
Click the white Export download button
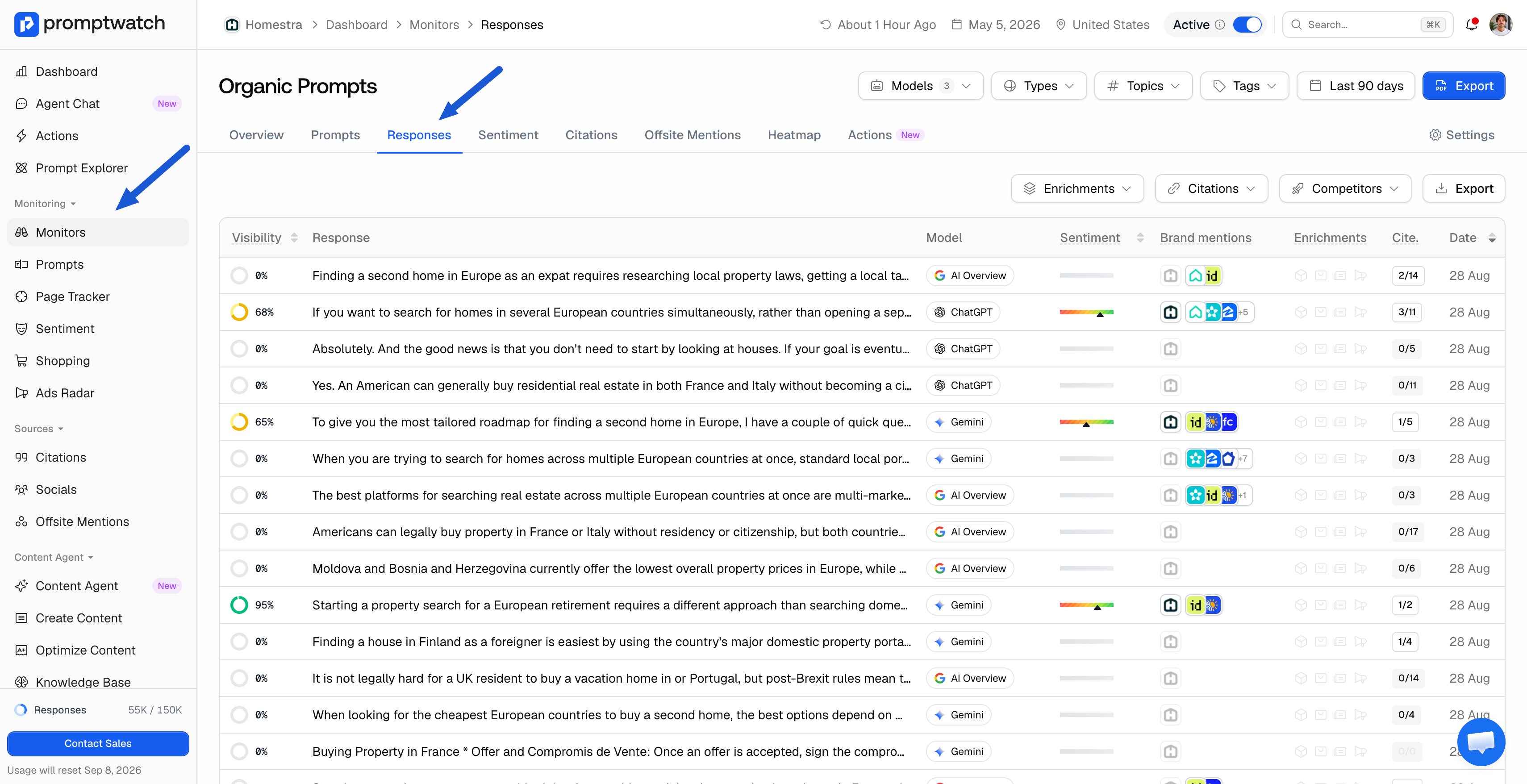pyautogui.click(x=1464, y=188)
